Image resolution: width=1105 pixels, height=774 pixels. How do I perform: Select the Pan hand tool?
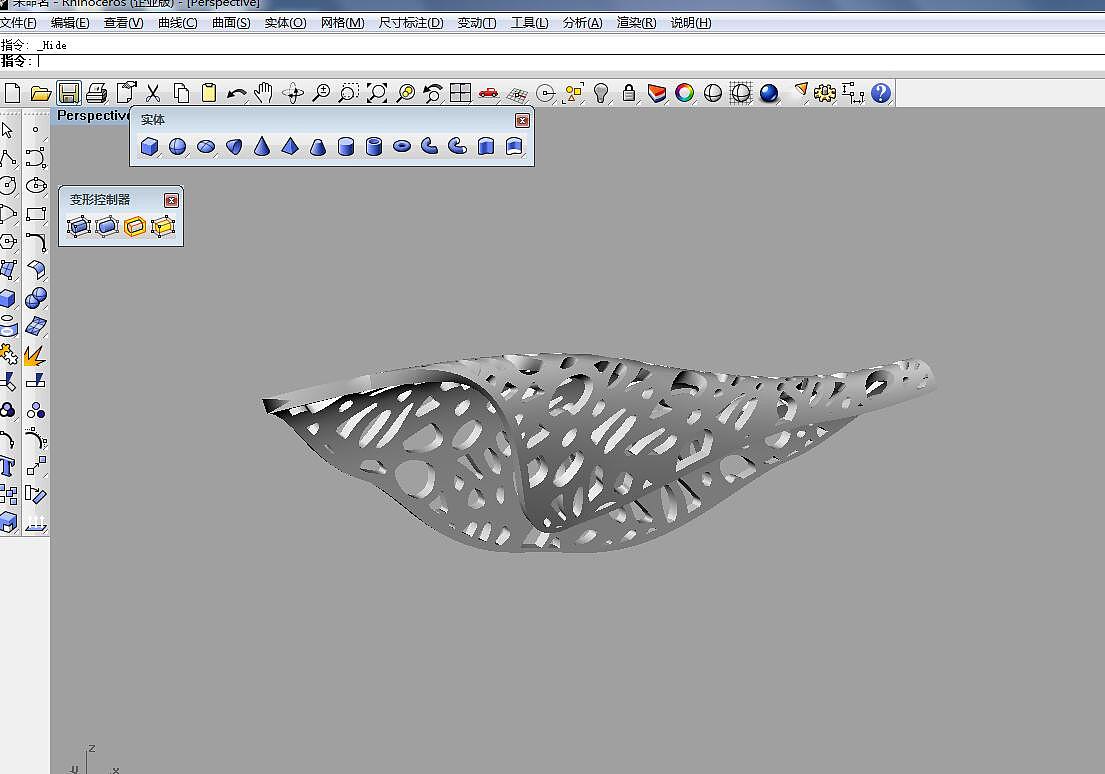264,93
